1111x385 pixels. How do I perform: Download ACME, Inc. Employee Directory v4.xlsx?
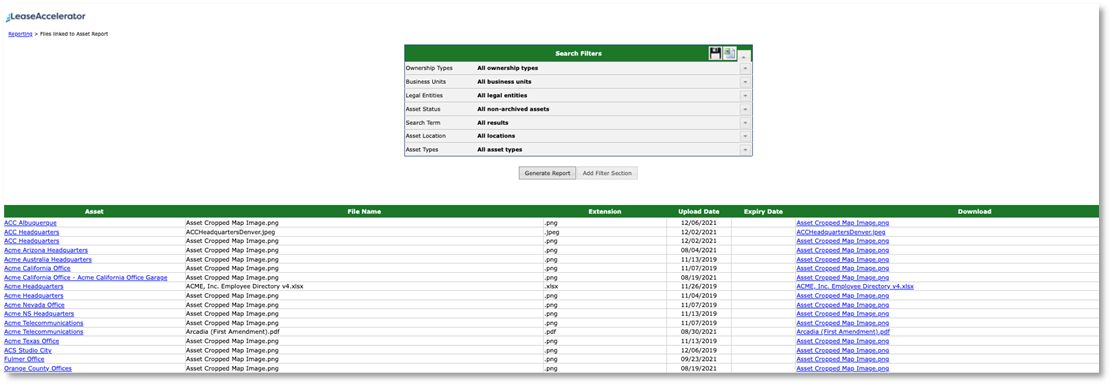click(855, 286)
